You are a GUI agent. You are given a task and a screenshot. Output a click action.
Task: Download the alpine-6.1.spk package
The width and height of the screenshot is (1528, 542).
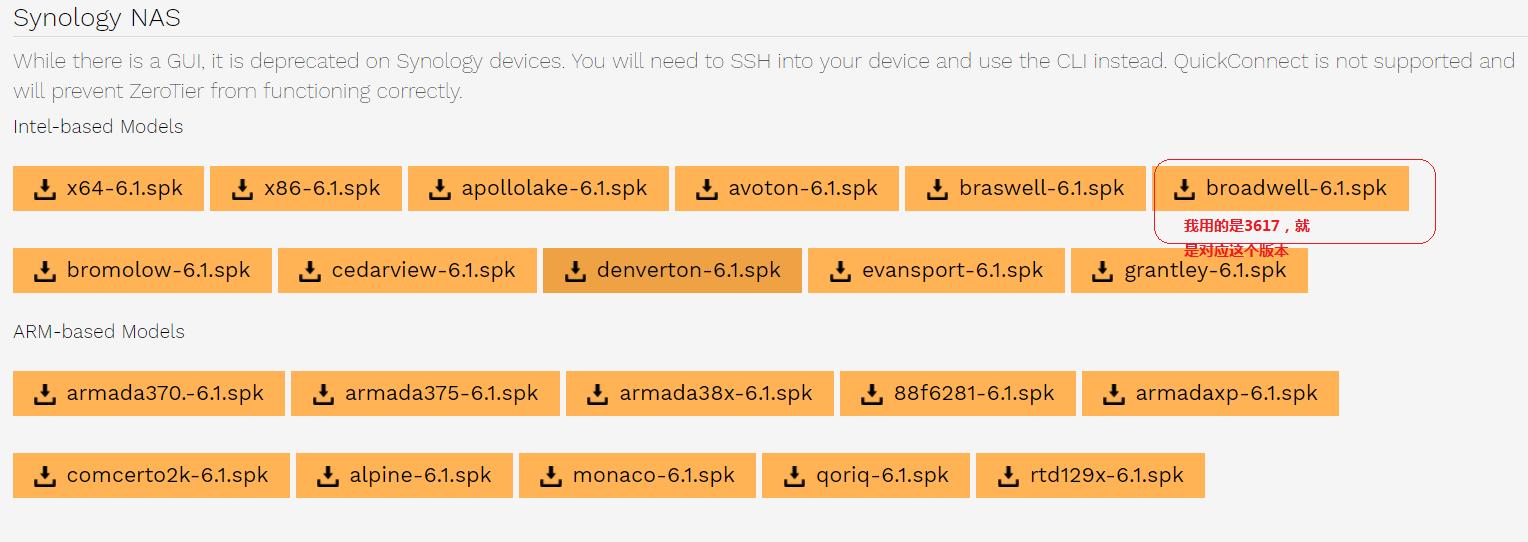404,475
